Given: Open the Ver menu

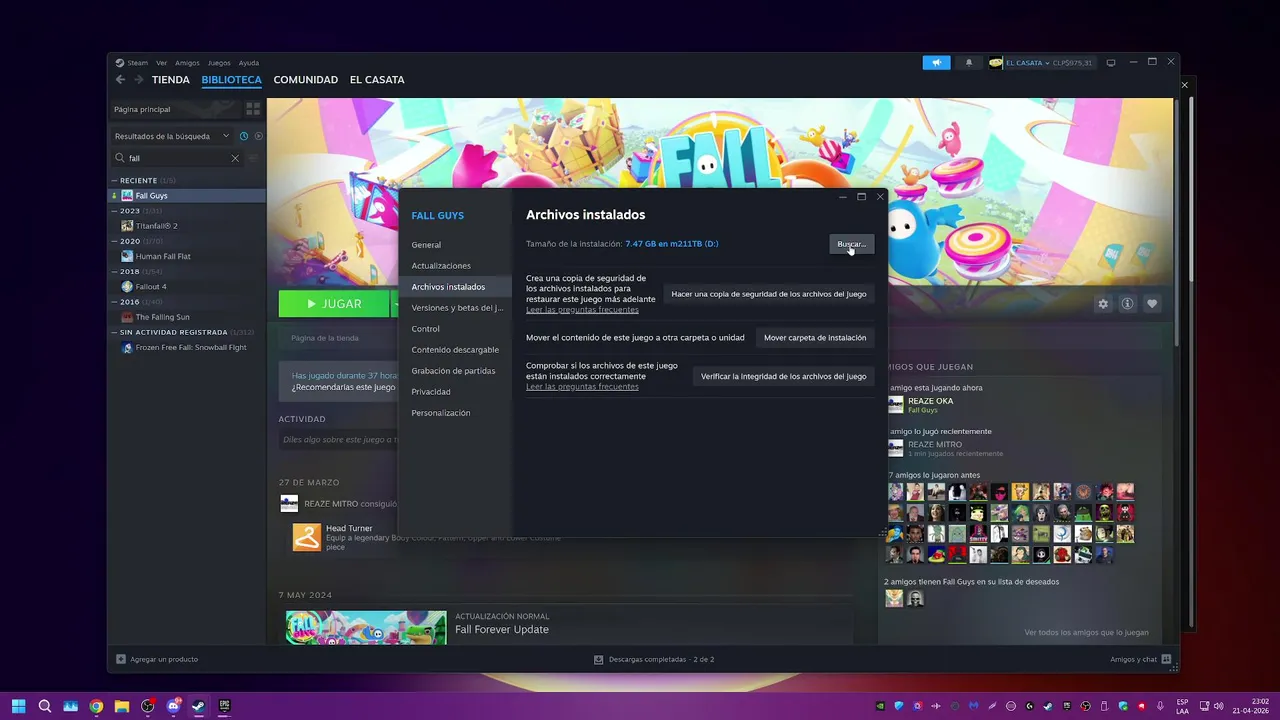Looking at the screenshot, I should (161, 63).
